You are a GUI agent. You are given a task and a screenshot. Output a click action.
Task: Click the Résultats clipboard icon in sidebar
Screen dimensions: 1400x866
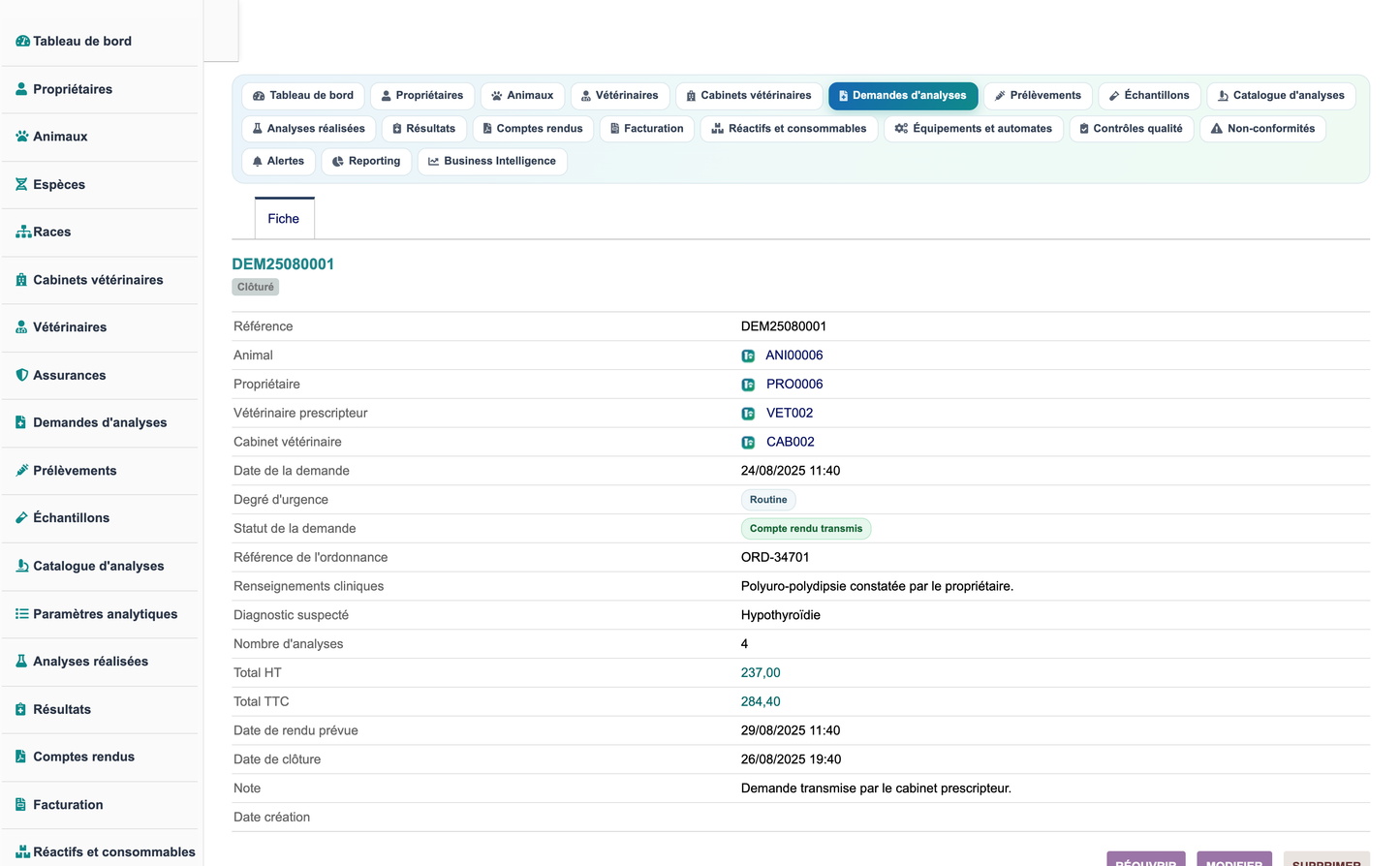pyautogui.click(x=21, y=709)
